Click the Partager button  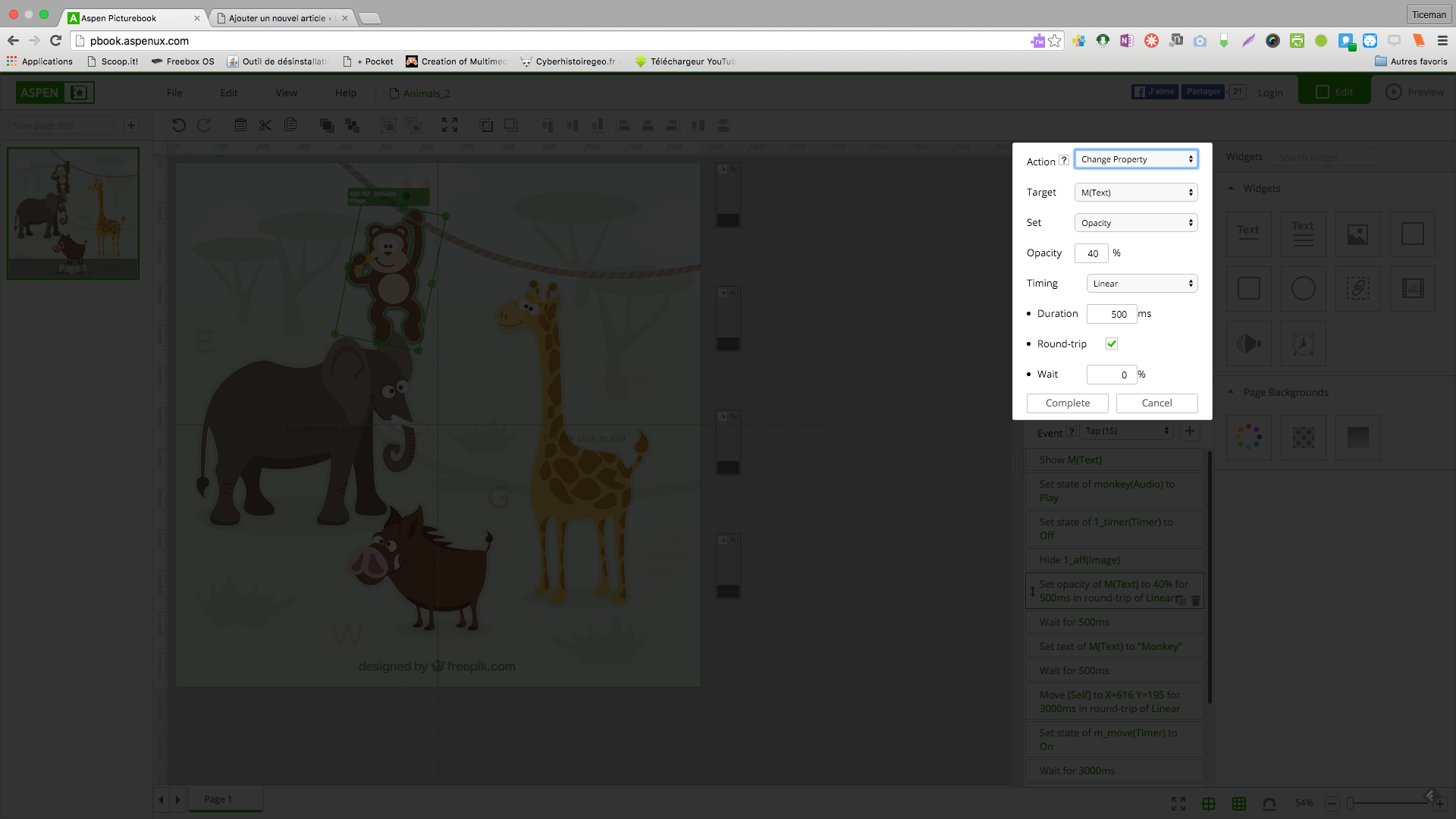point(1203,91)
